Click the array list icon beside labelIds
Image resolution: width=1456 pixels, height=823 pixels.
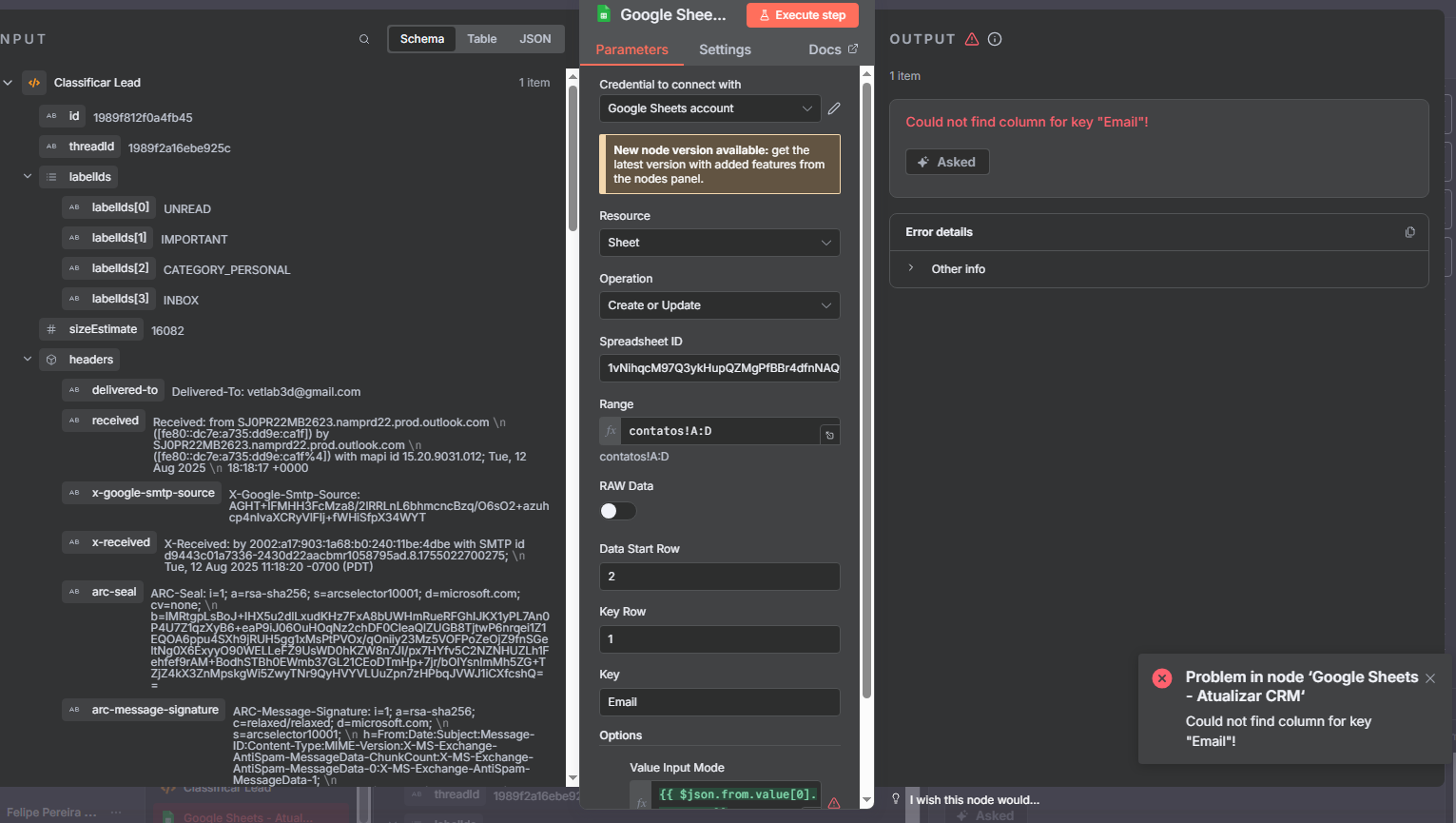click(51, 177)
